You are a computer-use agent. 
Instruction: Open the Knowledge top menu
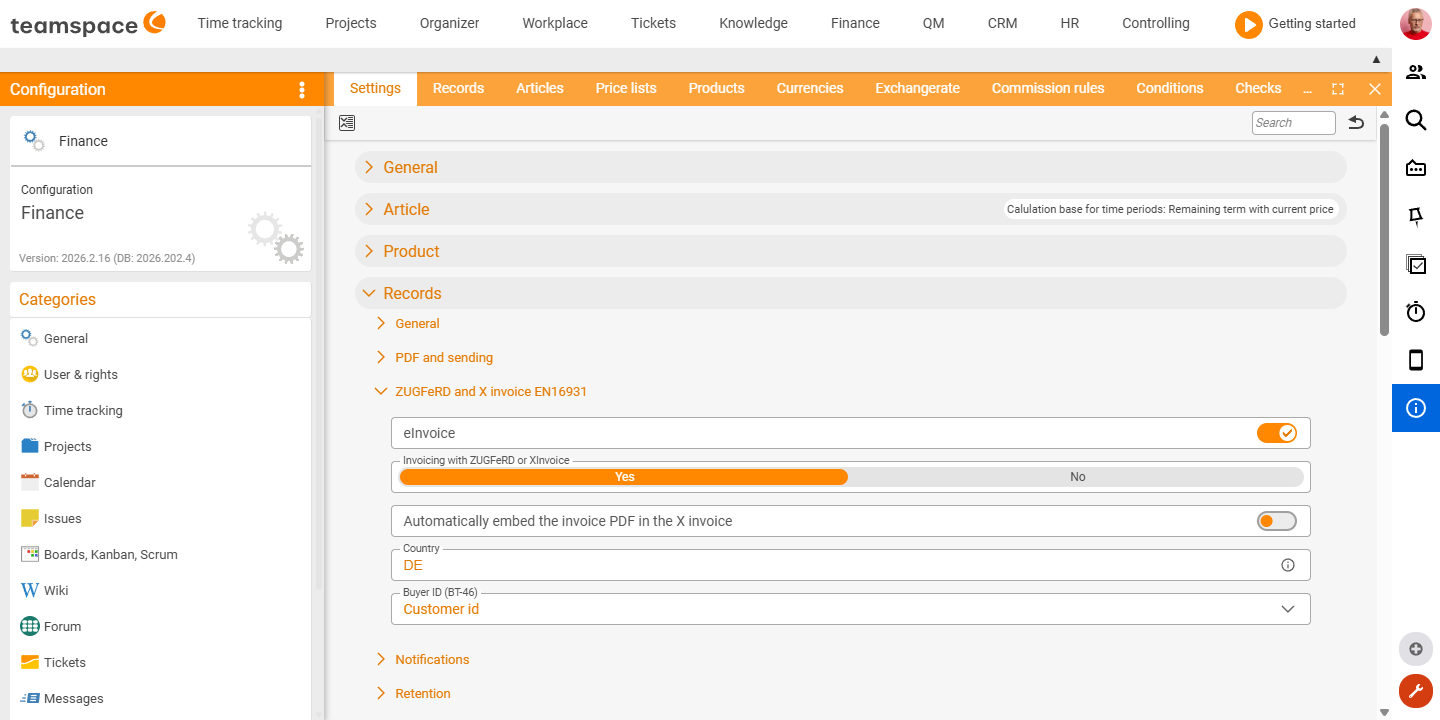753,23
